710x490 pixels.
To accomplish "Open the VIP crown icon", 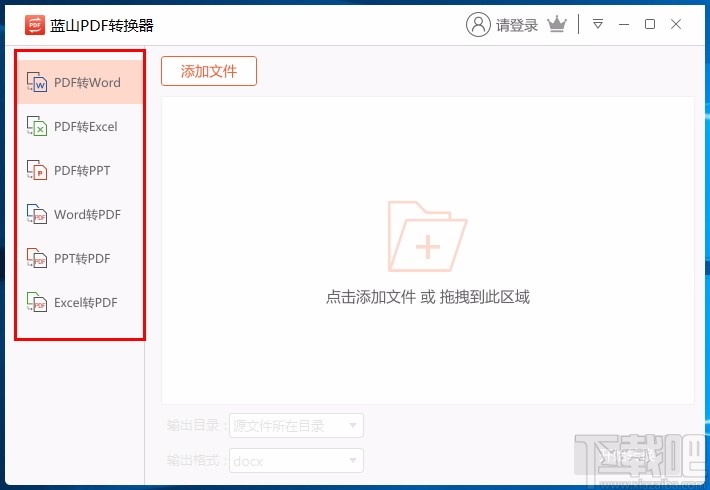I will click(x=557, y=24).
